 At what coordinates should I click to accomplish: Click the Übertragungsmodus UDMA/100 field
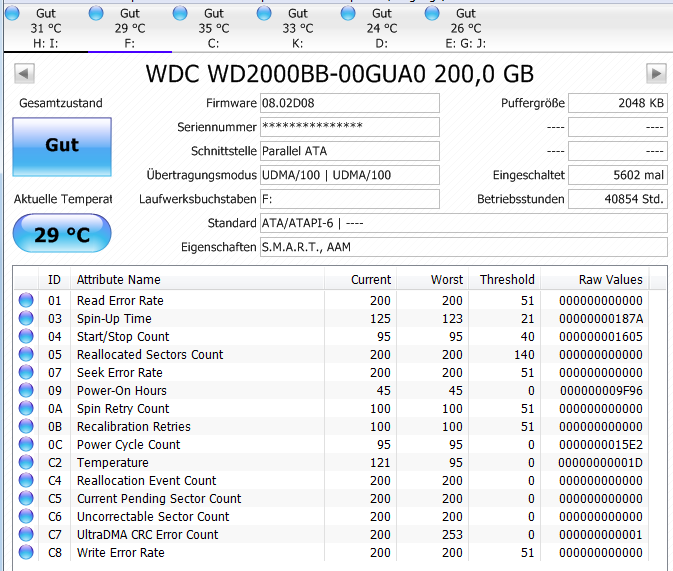coord(350,175)
